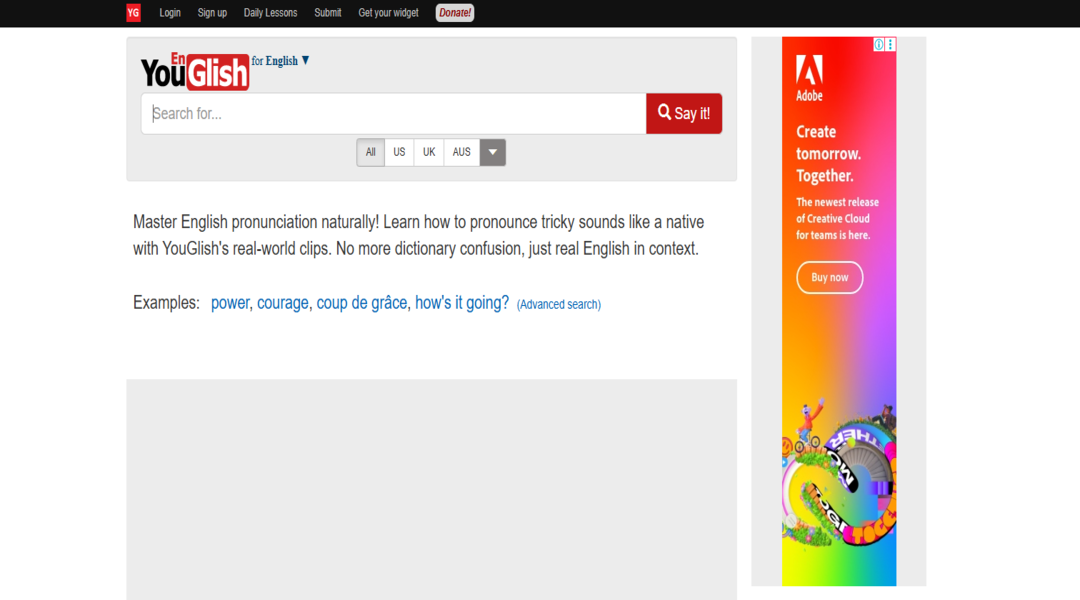Try the example 'coup de grâce'

(362, 303)
